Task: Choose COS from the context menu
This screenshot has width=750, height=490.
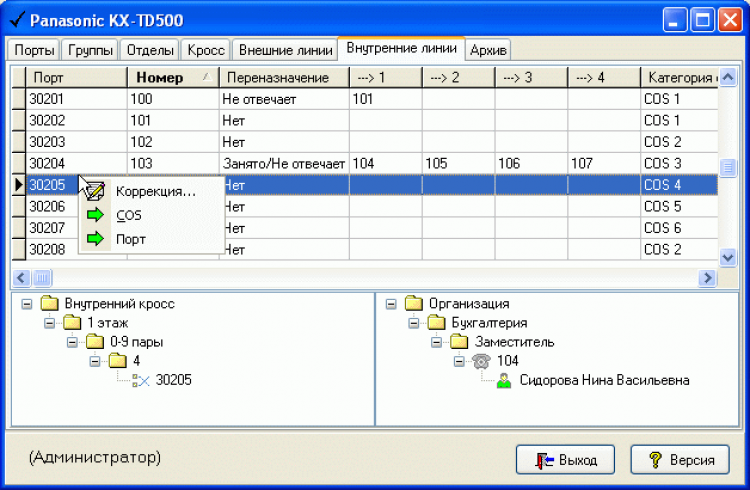Action: coord(152,215)
